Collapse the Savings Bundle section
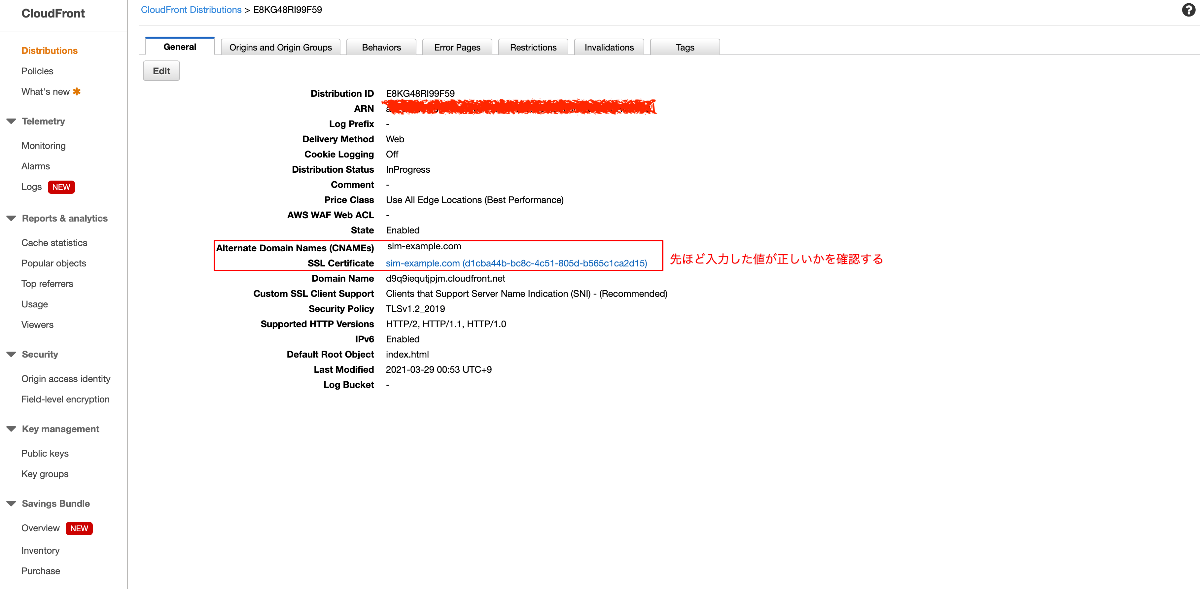This screenshot has width=1200, height=589. coord(11,504)
